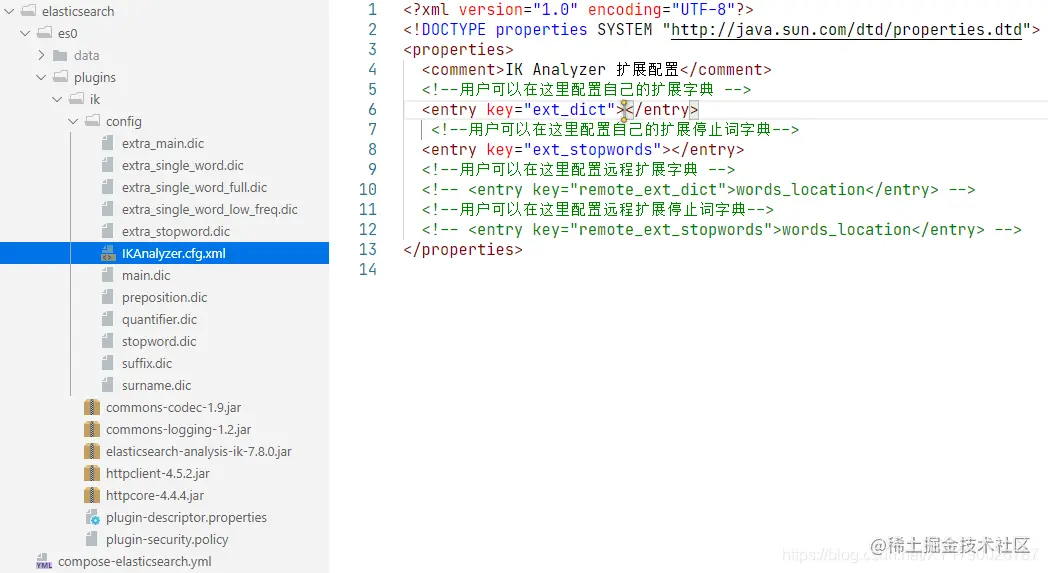Click the ik folder icon
This screenshot has height=573, width=1048.
[77, 99]
